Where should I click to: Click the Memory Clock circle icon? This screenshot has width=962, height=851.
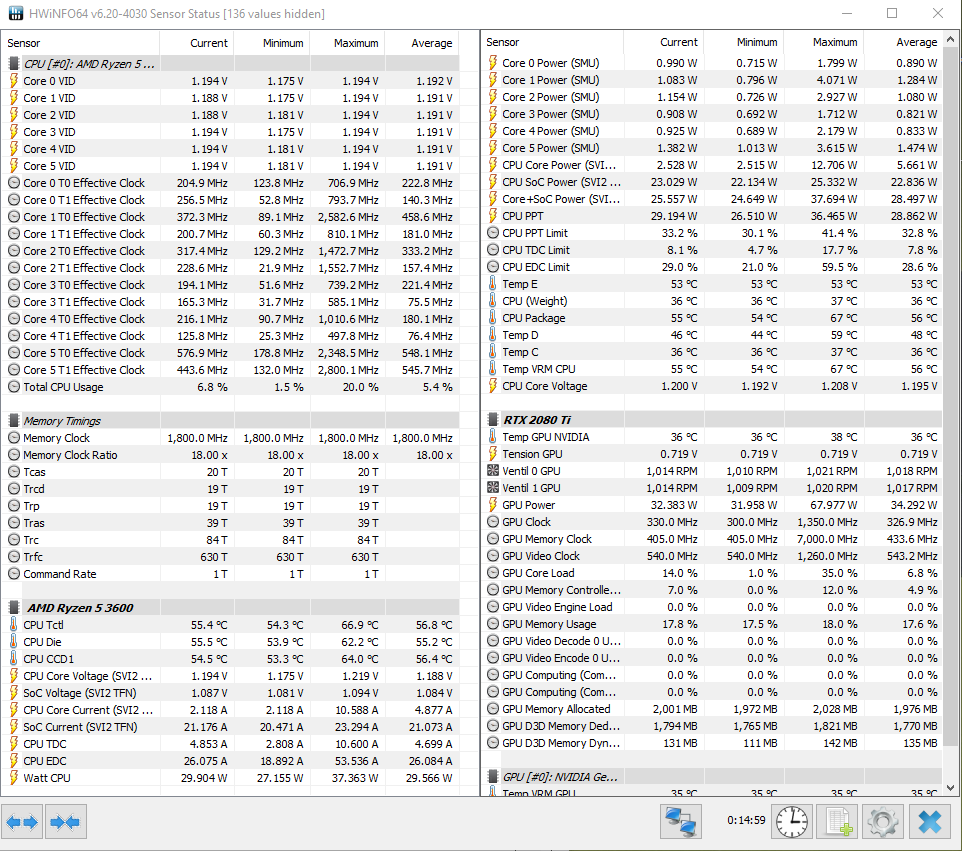[13, 437]
